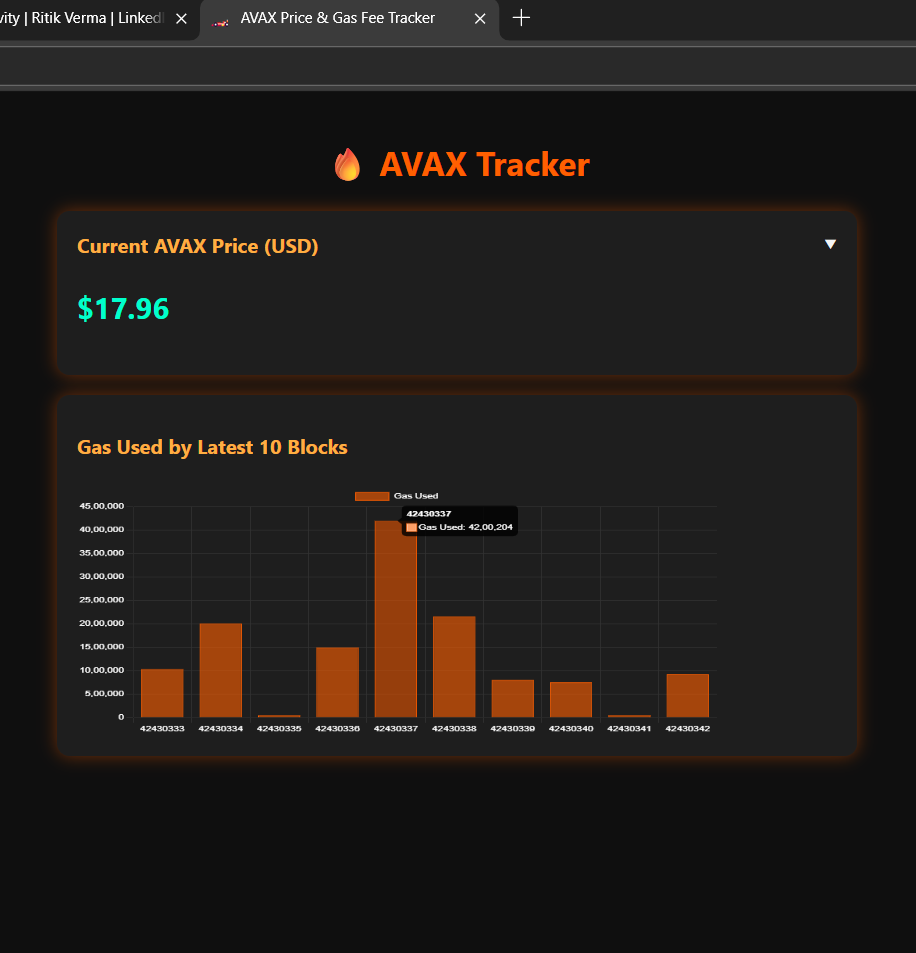Screen dimensions: 916x953
Task: Close the AVAX Price & Gas Fee Tracker tab
Action: coord(480,19)
